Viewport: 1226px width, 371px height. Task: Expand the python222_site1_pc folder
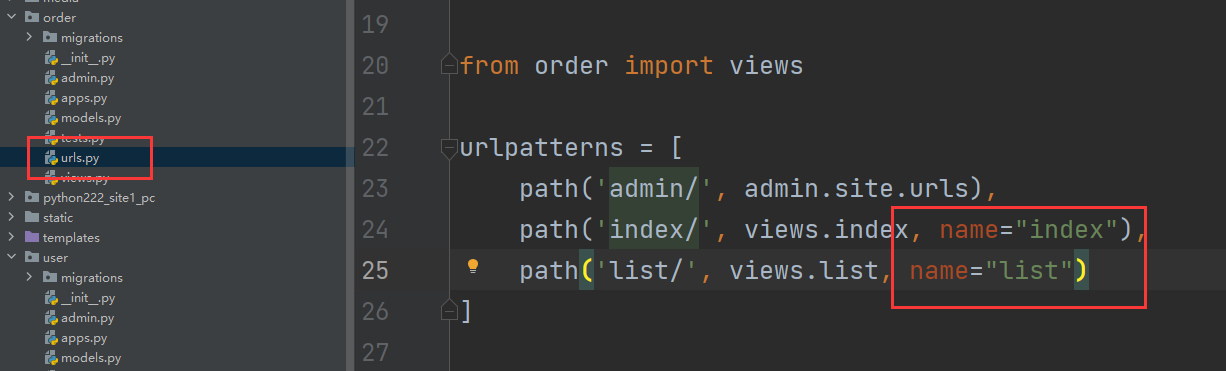tap(11, 197)
